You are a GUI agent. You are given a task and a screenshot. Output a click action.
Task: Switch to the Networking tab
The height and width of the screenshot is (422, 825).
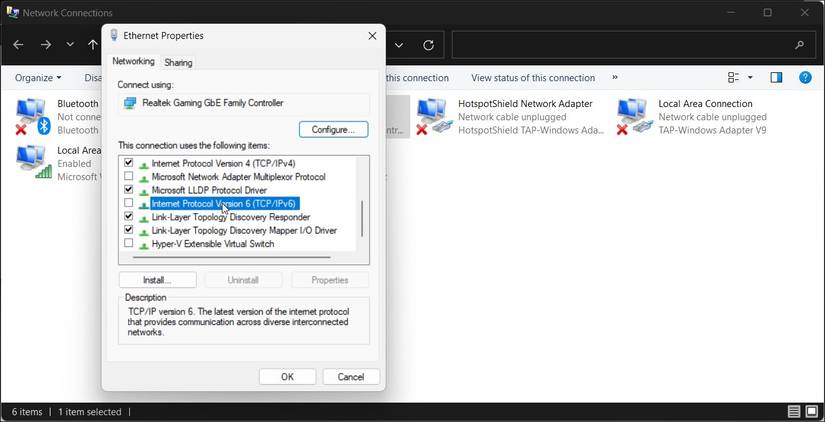(x=134, y=62)
